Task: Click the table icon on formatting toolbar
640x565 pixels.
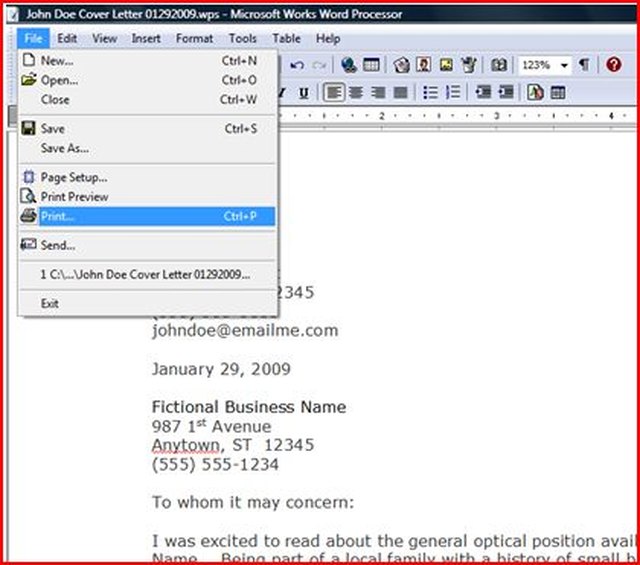Action: click(558, 93)
